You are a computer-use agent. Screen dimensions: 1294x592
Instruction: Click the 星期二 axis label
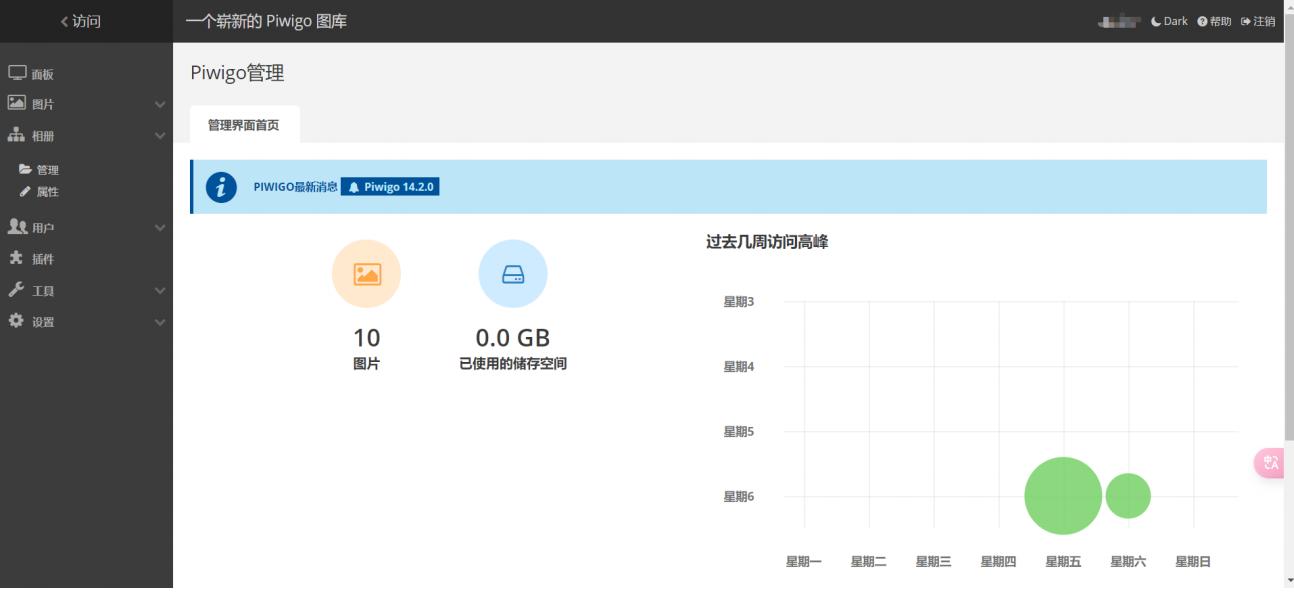(x=869, y=562)
